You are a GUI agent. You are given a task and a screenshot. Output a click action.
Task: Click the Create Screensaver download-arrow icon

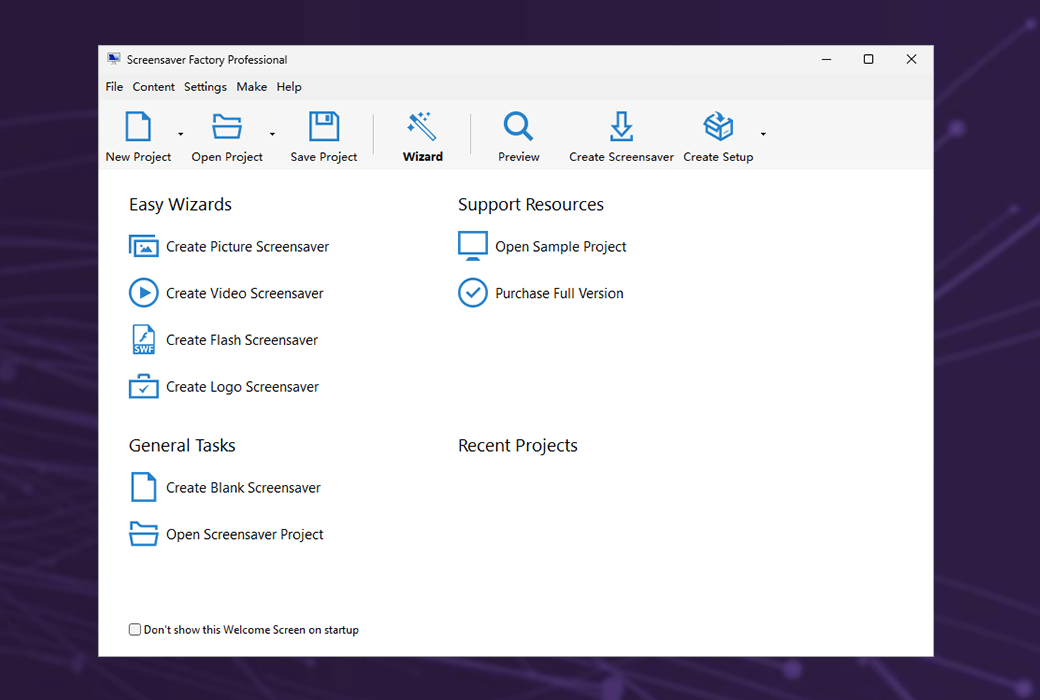(x=621, y=126)
